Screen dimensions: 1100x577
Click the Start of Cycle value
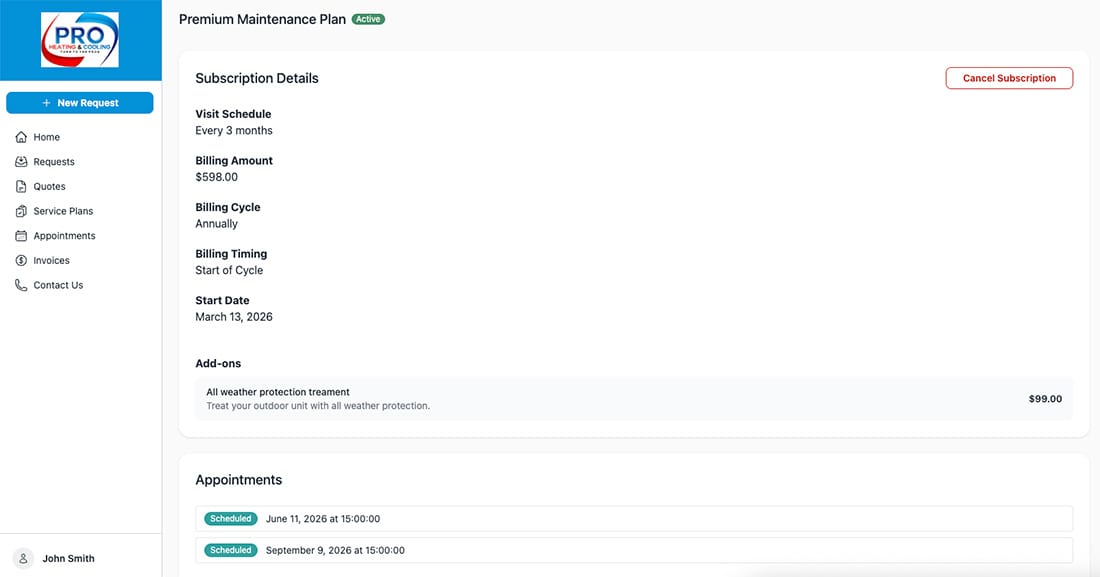point(229,270)
